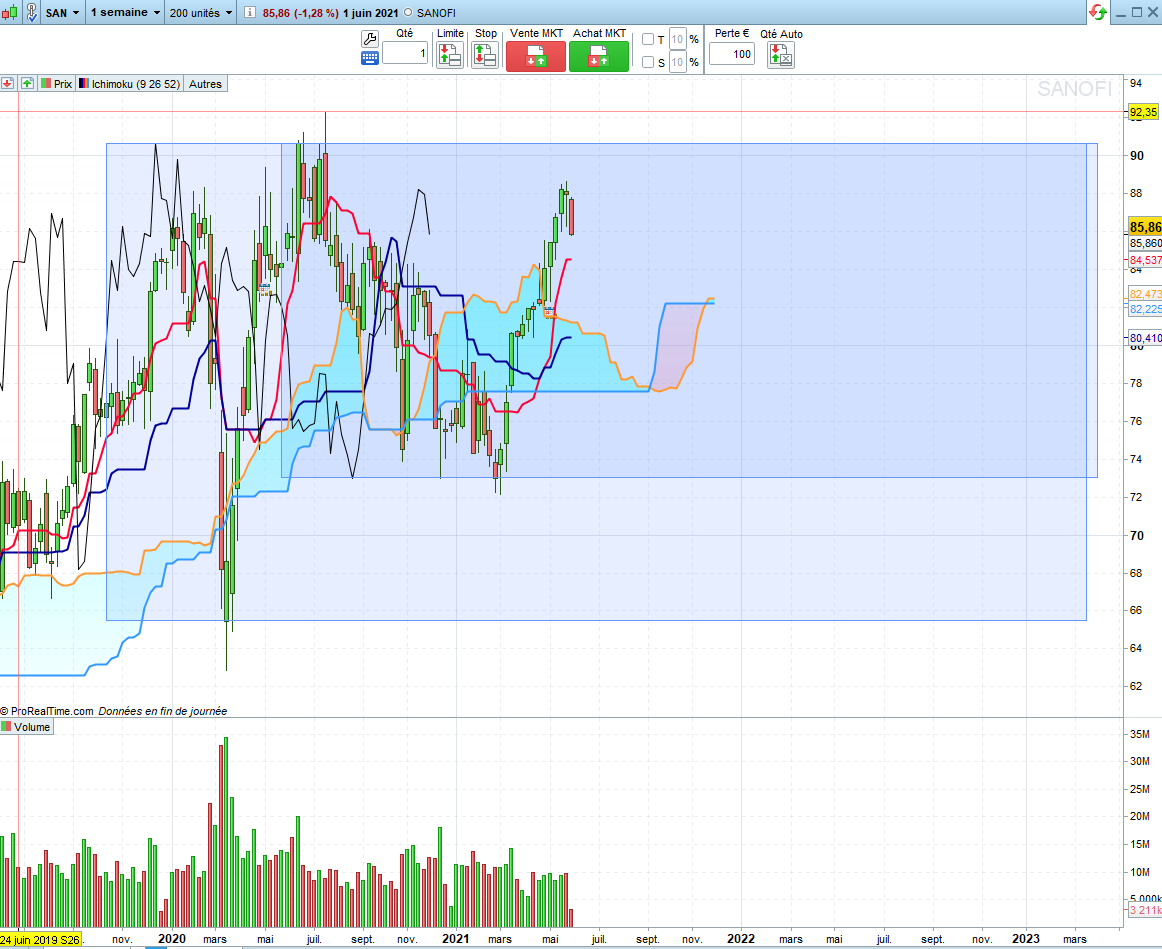Click the red-green refresh arrows icon
The width and height of the screenshot is (1162, 949).
point(1098,13)
